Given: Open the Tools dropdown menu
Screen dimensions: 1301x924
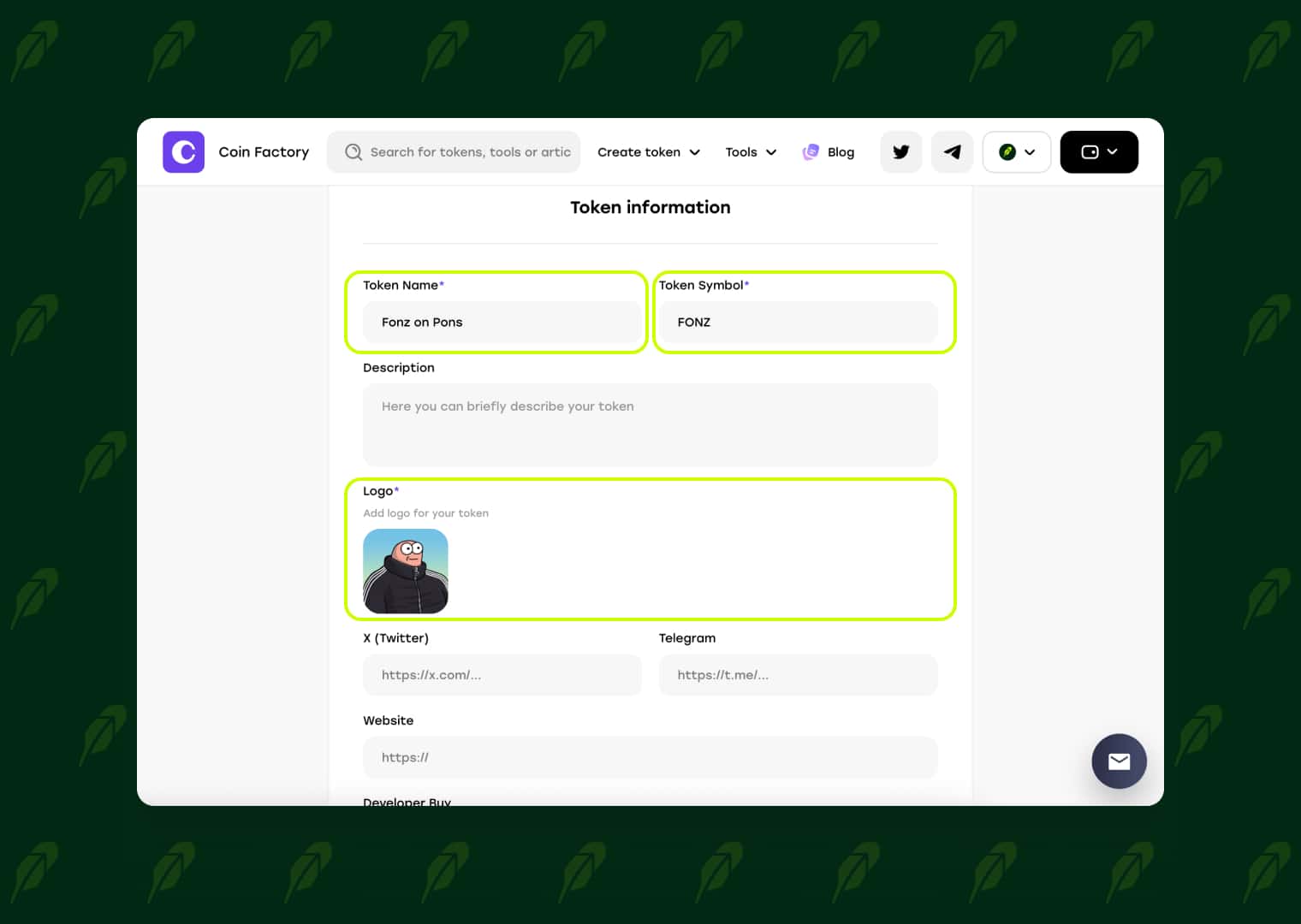Looking at the screenshot, I should pyautogui.click(x=751, y=152).
